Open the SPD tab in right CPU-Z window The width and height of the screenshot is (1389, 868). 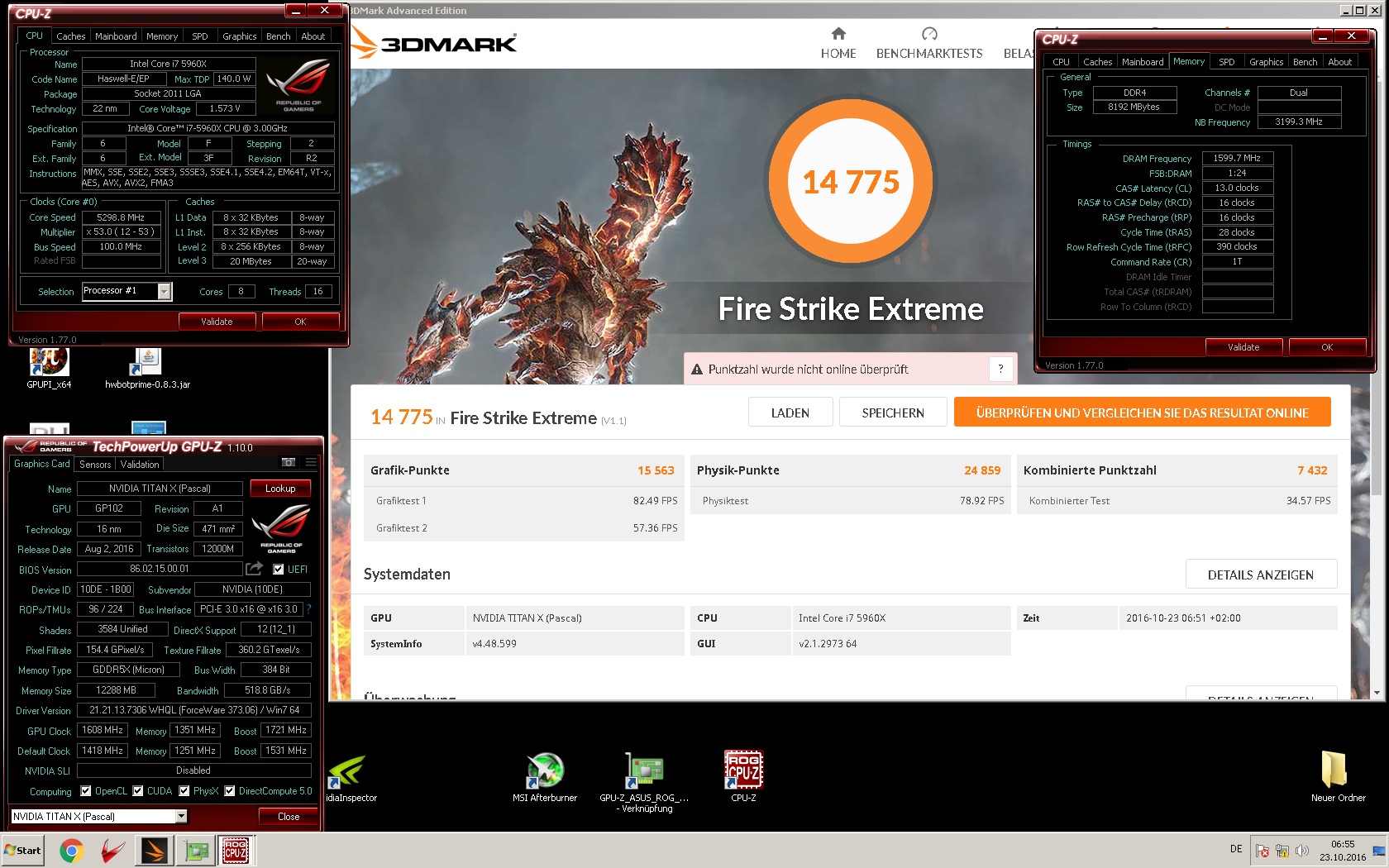[x=1227, y=62]
